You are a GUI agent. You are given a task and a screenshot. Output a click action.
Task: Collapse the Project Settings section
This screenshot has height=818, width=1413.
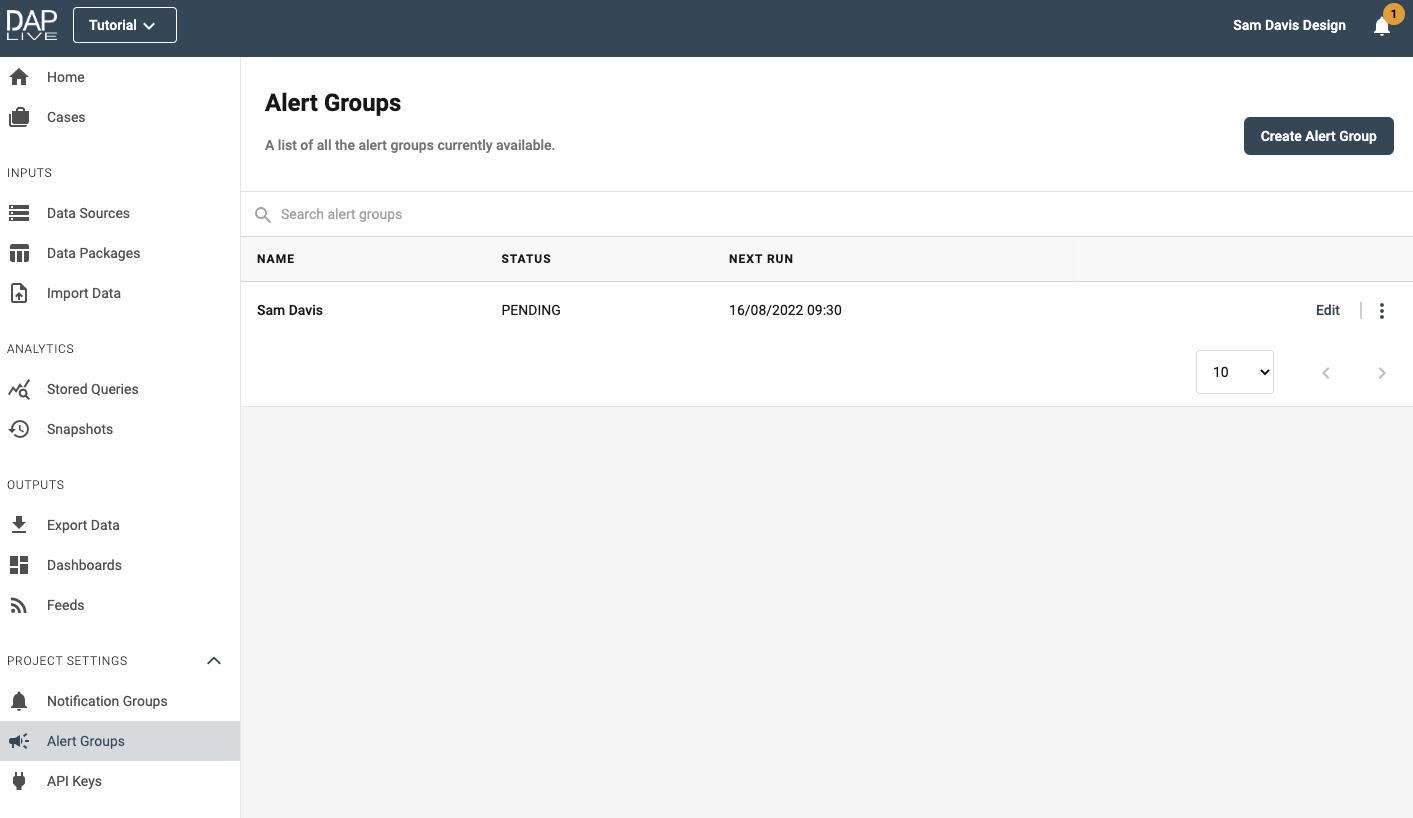213,661
